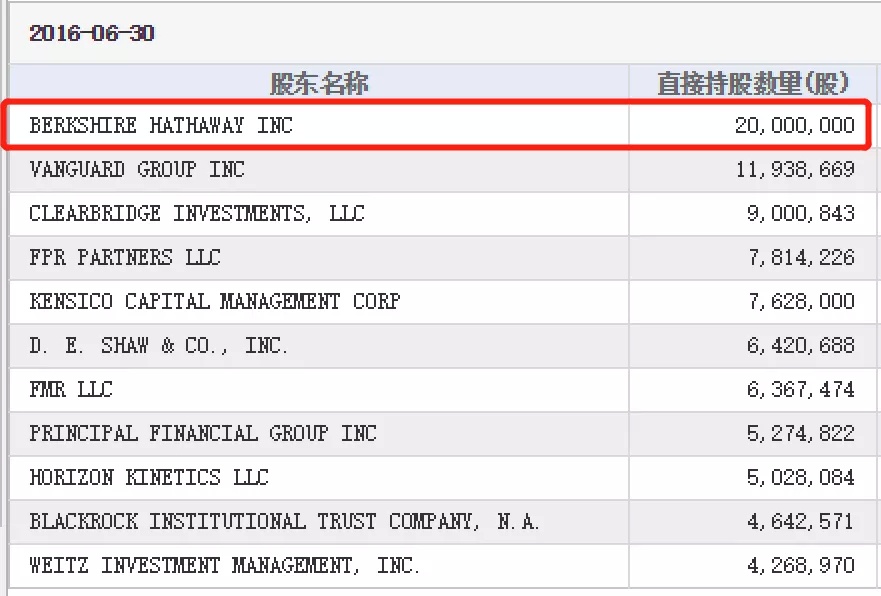
Task: Select the 2016-06-30 date heading
Action: 92,33
